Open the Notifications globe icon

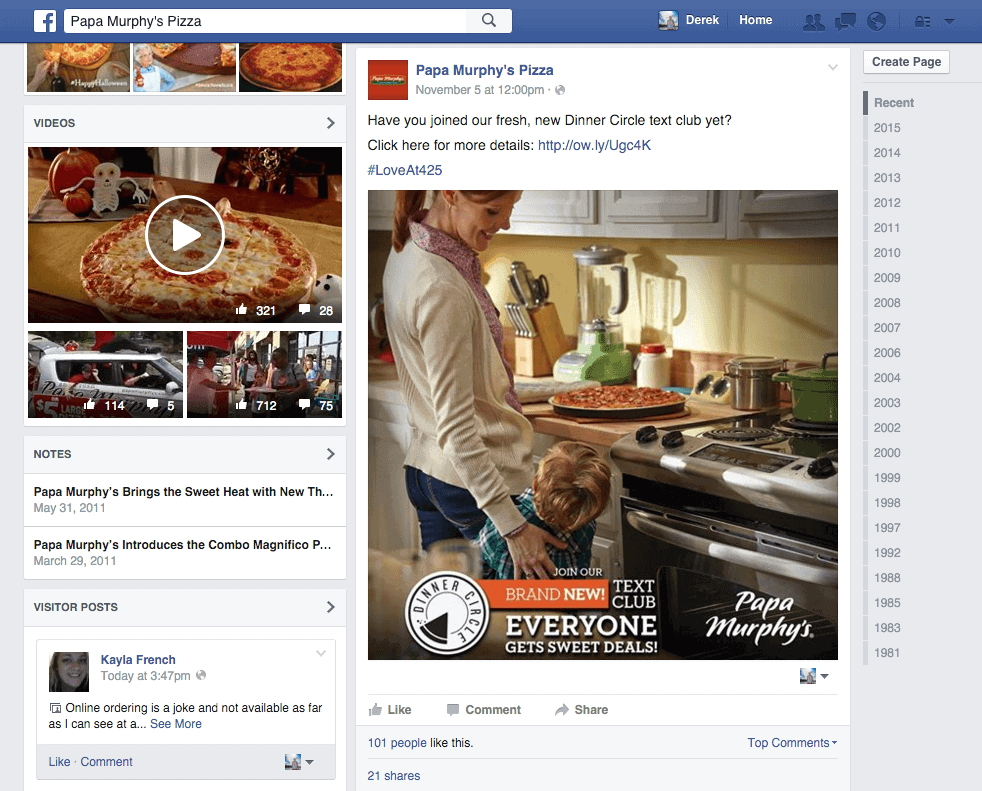coord(876,21)
